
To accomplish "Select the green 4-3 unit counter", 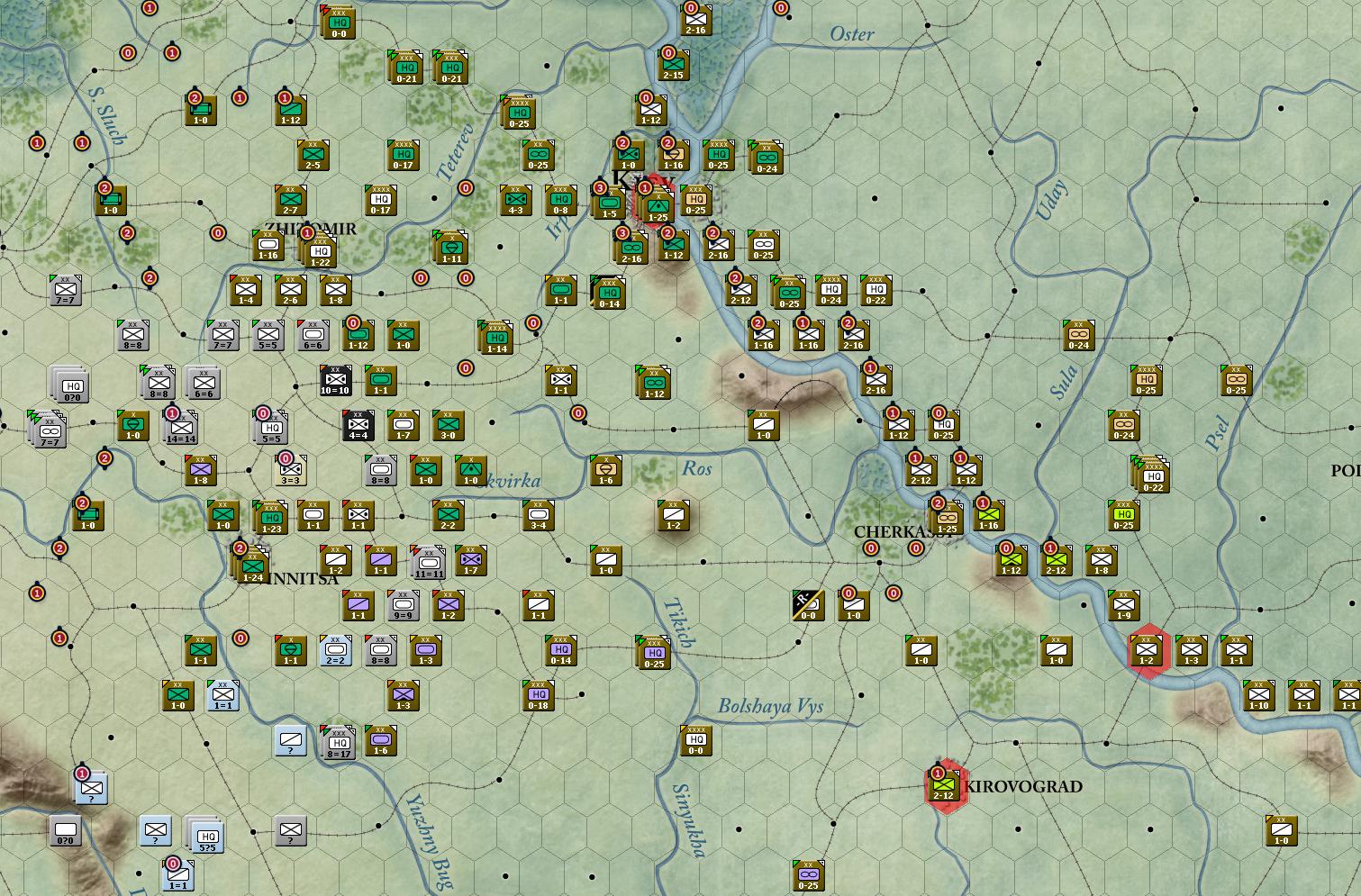I will click(516, 200).
